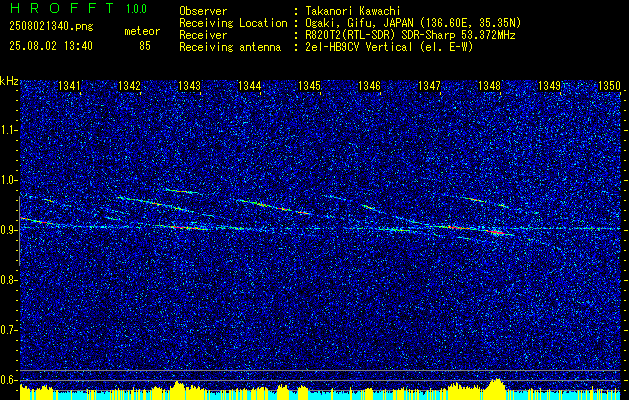
Task: Click the 0.8 frequency axis label
Action: pyautogui.click(x=8, y=280)
